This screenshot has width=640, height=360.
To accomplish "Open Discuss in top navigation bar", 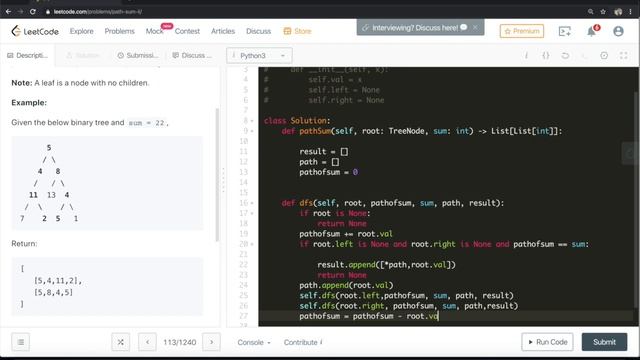I will tap(258, 31).
